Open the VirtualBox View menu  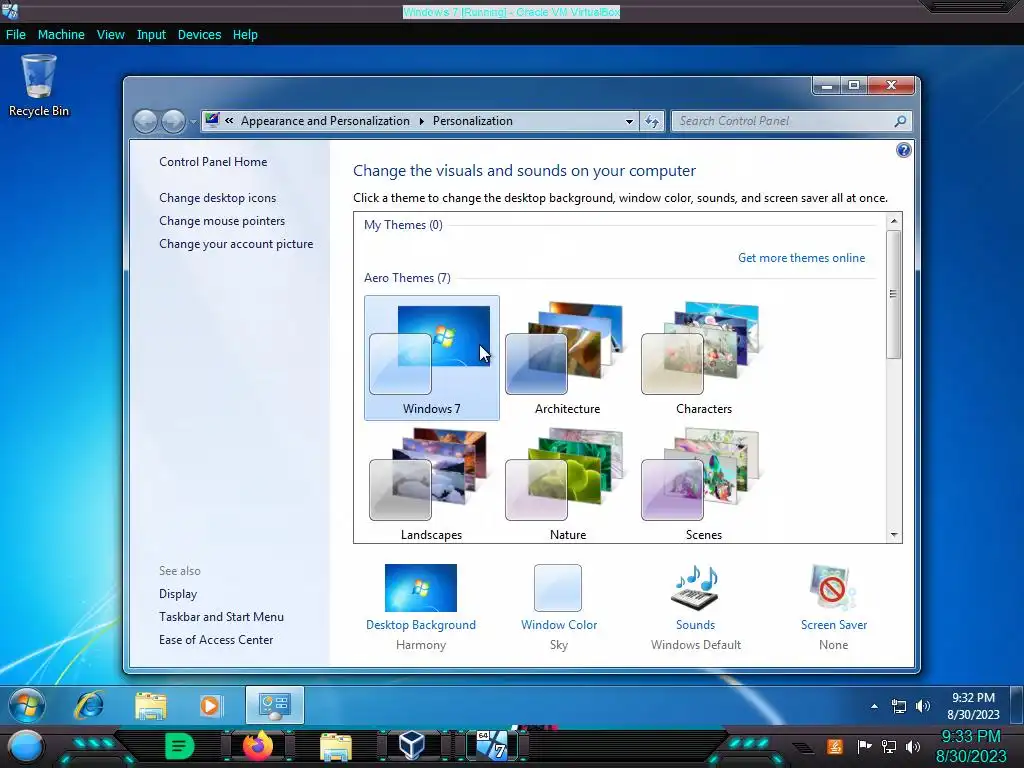coord(110,35)
